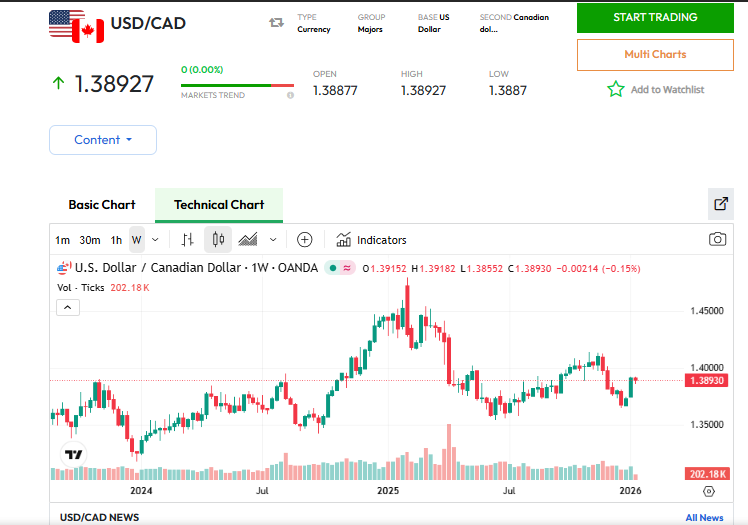Select the area chart style icon

pyautogui.click(x=248, y=240)
